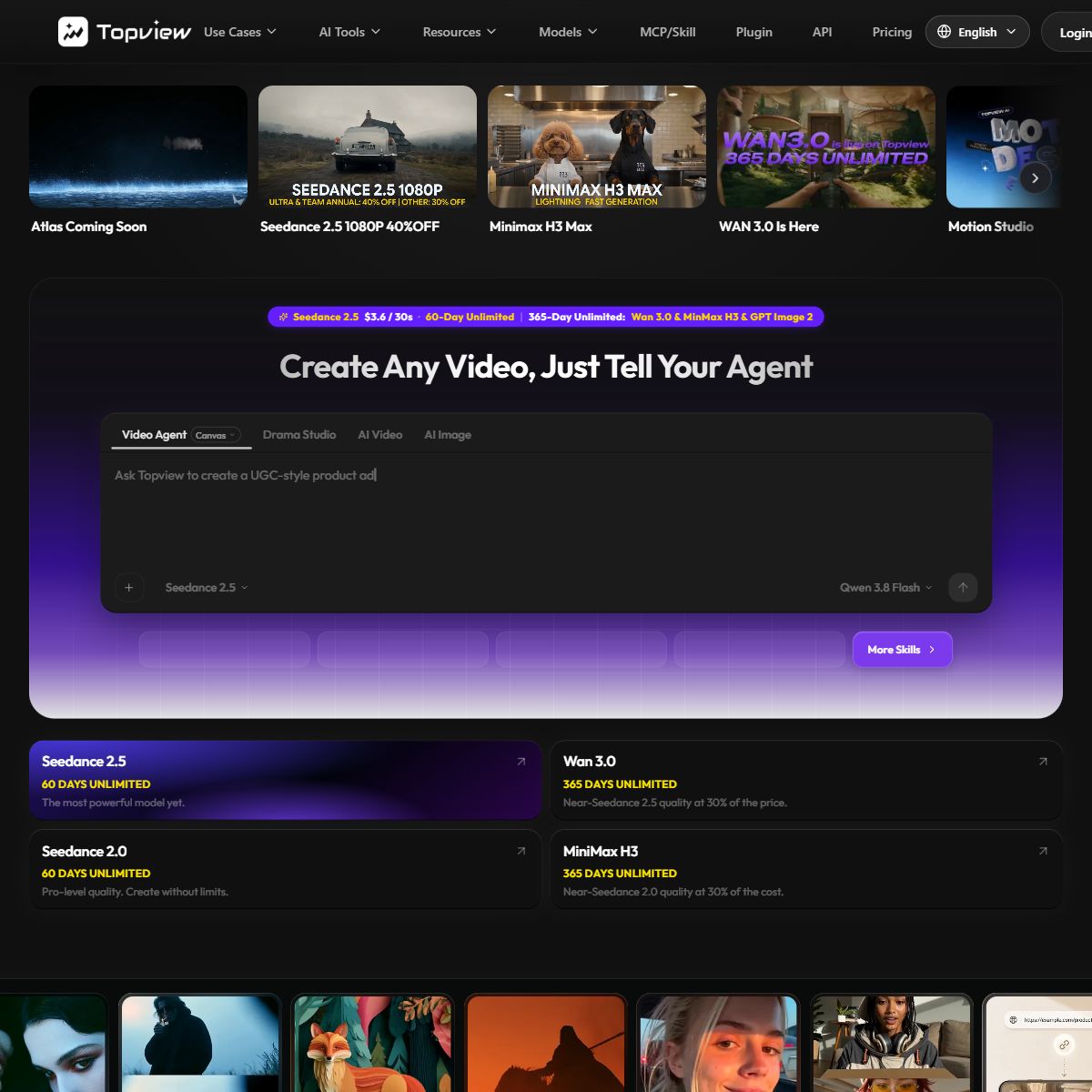Click the WAN 3.0 Is Here caption

769,227
